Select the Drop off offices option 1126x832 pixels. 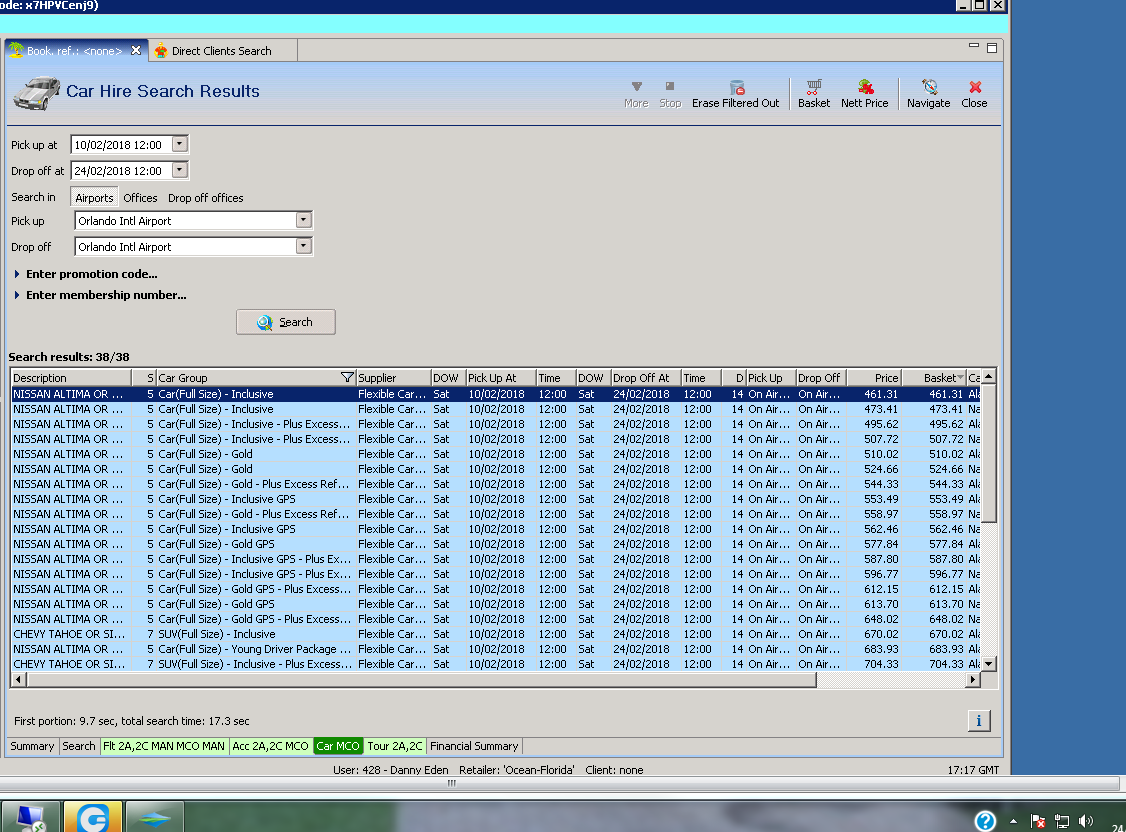pyautogui.click(x=205, y=198)
